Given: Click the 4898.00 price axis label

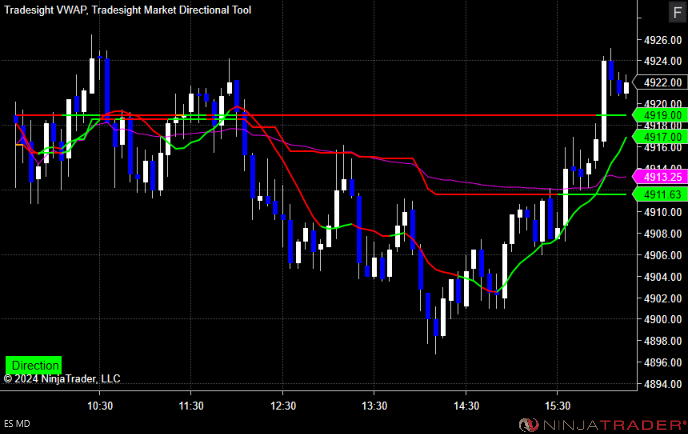Looking at the screenshot, I should point(663,341).
